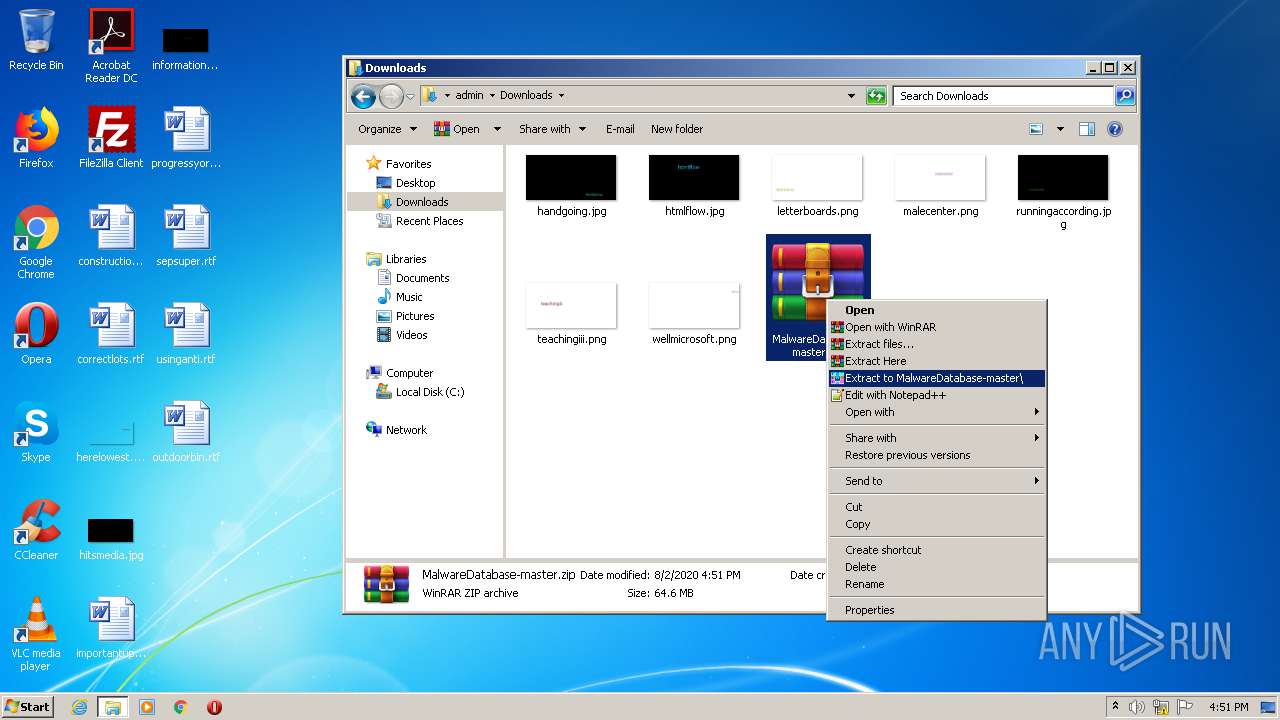Viewport: 1280px width, 720px height.
Task: Open Opera icon in taskbar
Action: (x=214, y=707)
